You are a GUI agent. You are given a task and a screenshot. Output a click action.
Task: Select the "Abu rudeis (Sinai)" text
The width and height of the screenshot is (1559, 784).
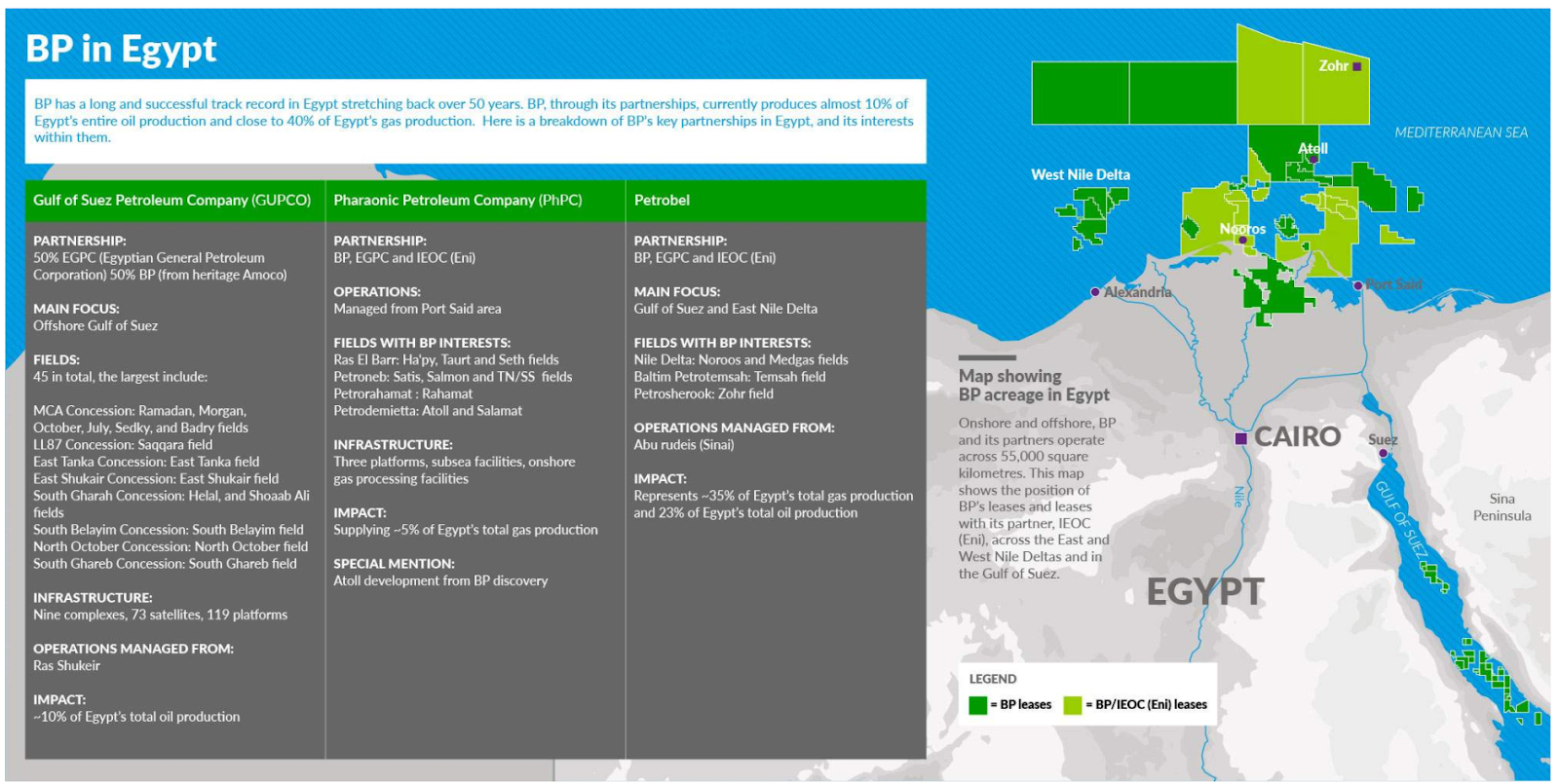pos(684,445)
